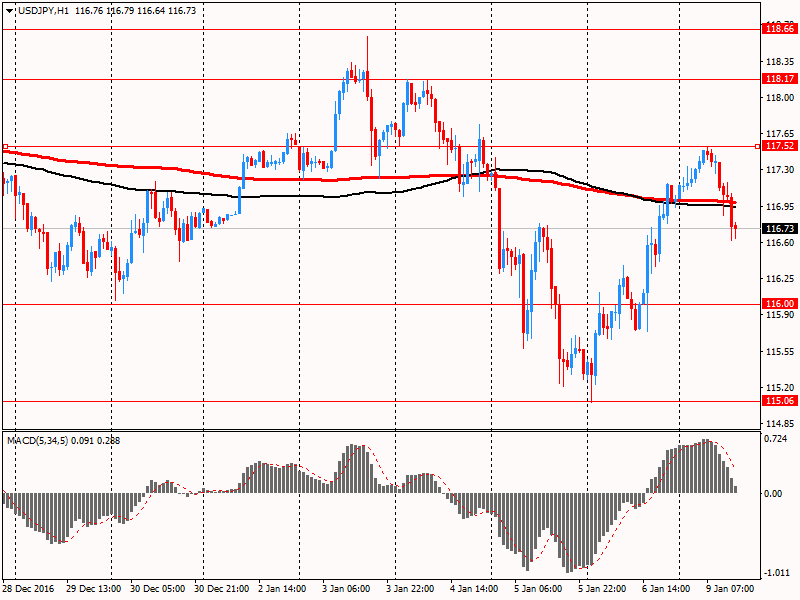Click the 118.35 price scale value
Viewport: 800px width, 600px height.
click(780, 62)
